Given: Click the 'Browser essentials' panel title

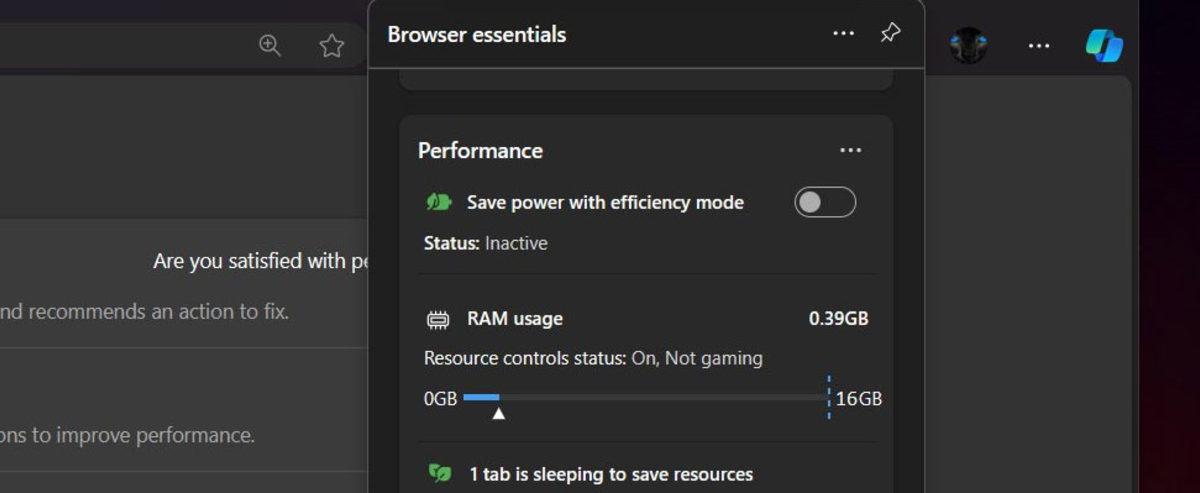Looking at the screenshot, I should [x=476, y=34].
